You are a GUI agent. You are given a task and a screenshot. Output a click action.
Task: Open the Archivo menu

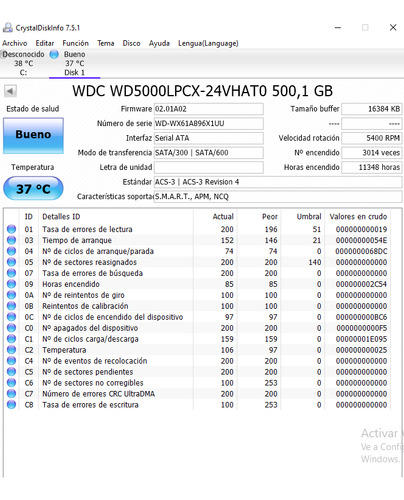[x=15, y=43]
